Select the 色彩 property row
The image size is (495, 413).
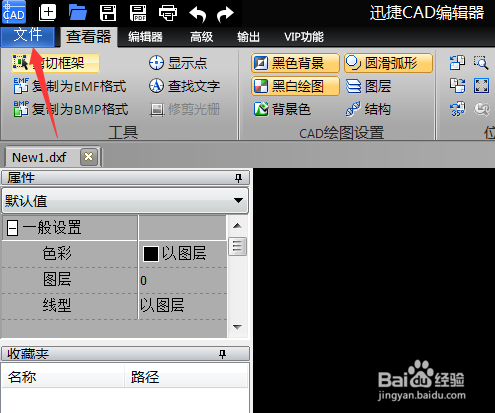coord(114,254)
